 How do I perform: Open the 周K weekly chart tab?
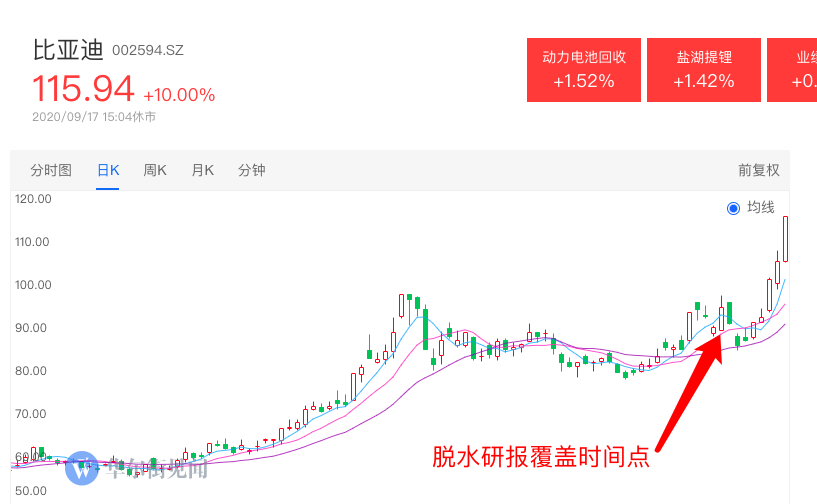[155, 170]
